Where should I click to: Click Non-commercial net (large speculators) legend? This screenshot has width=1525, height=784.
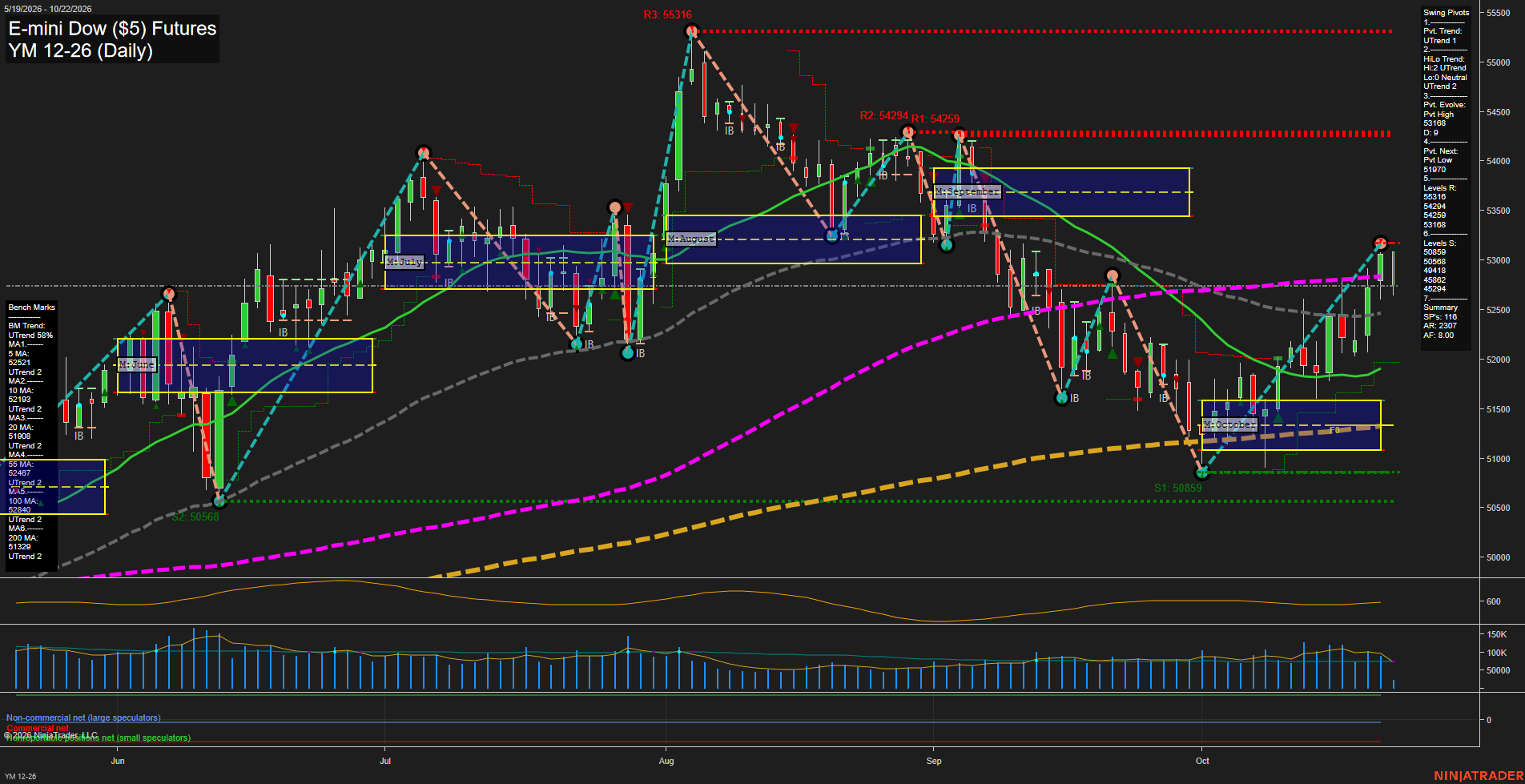click(83, 718)
